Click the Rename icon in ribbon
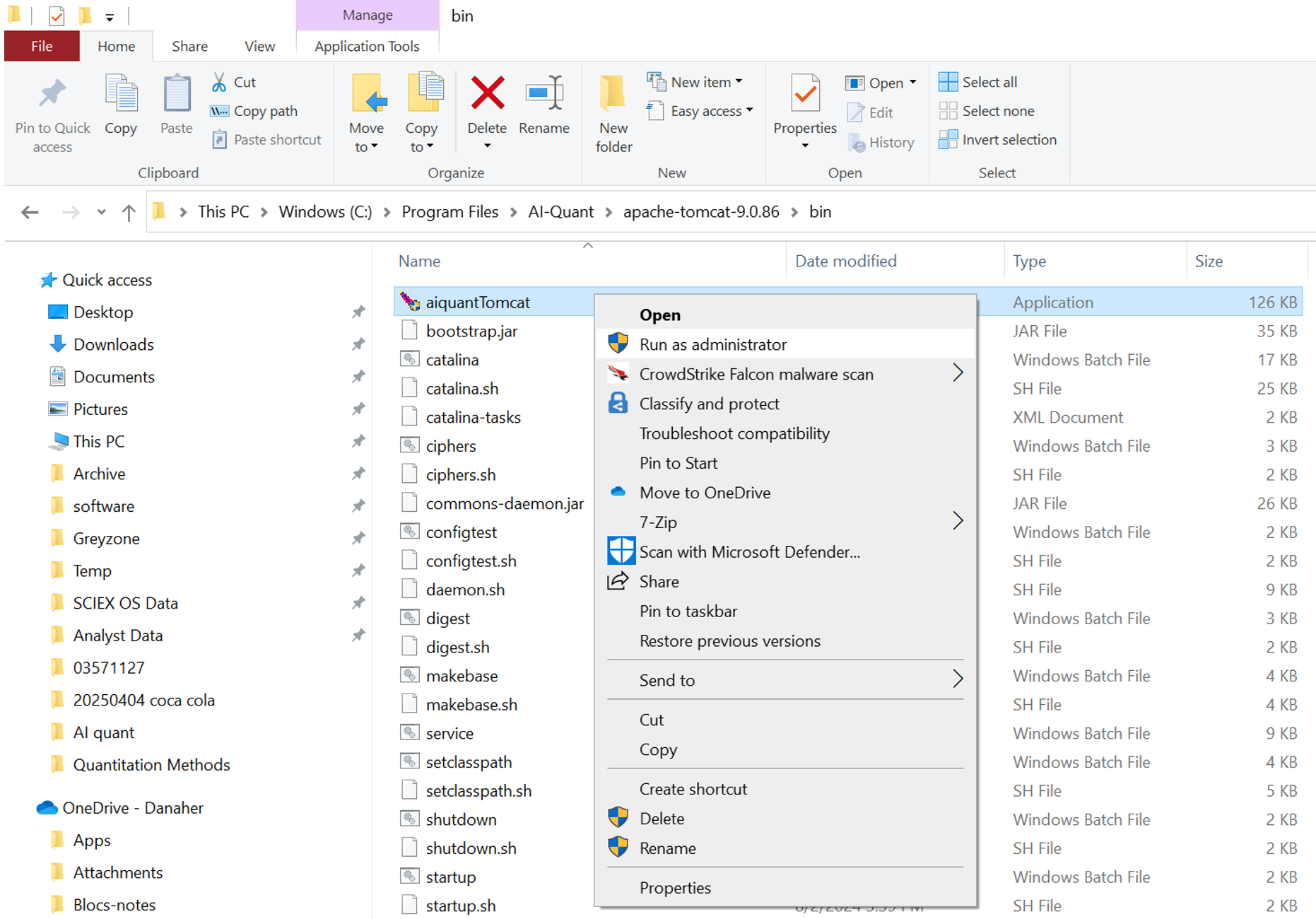This screenshot has height=919, width=1316. point(544,95)
